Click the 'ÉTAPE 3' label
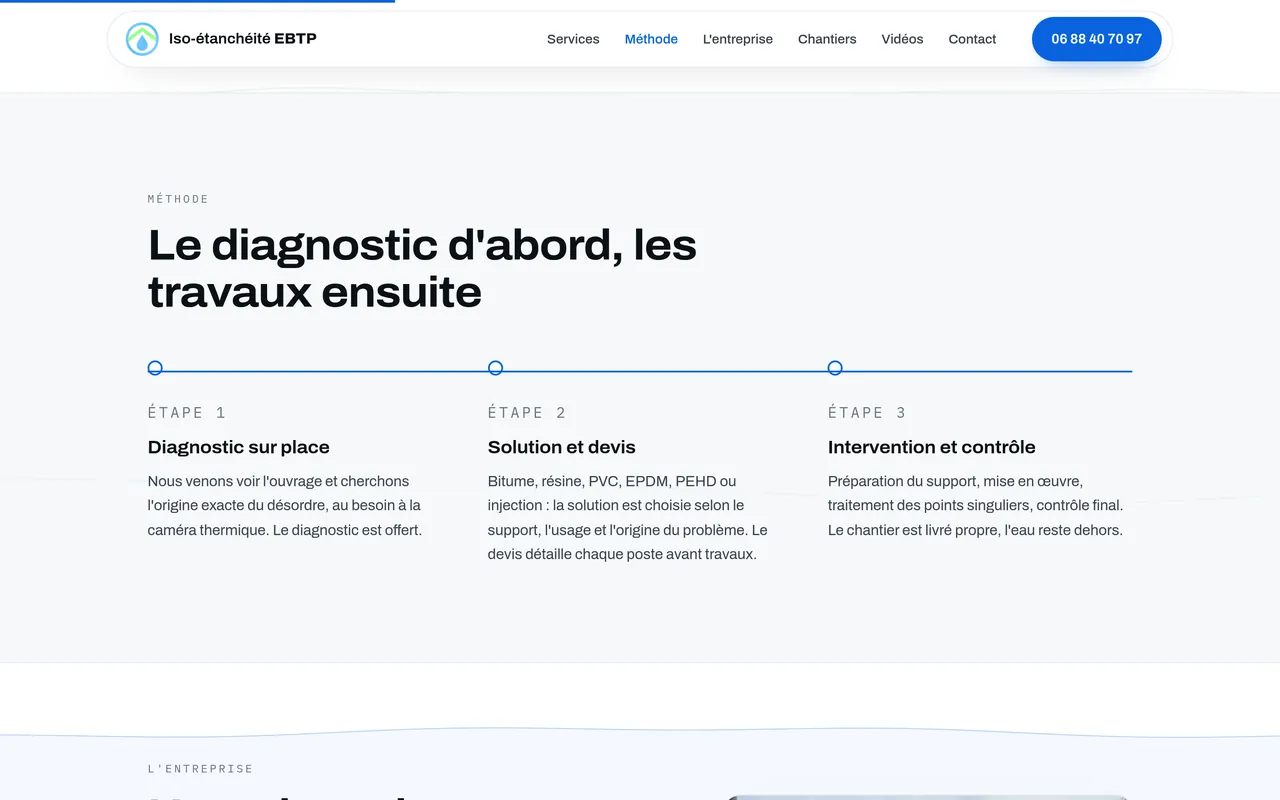The image size is (1280, 800). tap(867, 413)
